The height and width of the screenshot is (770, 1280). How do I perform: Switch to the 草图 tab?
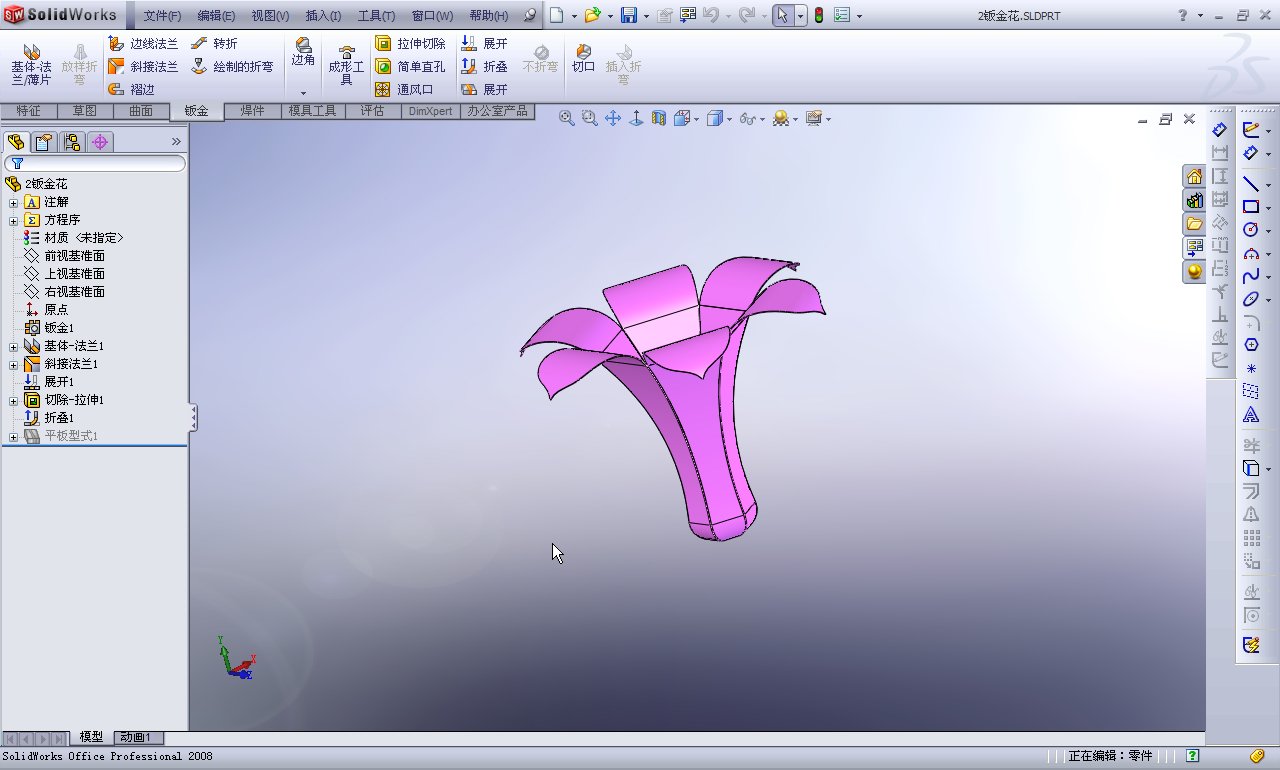84,111
